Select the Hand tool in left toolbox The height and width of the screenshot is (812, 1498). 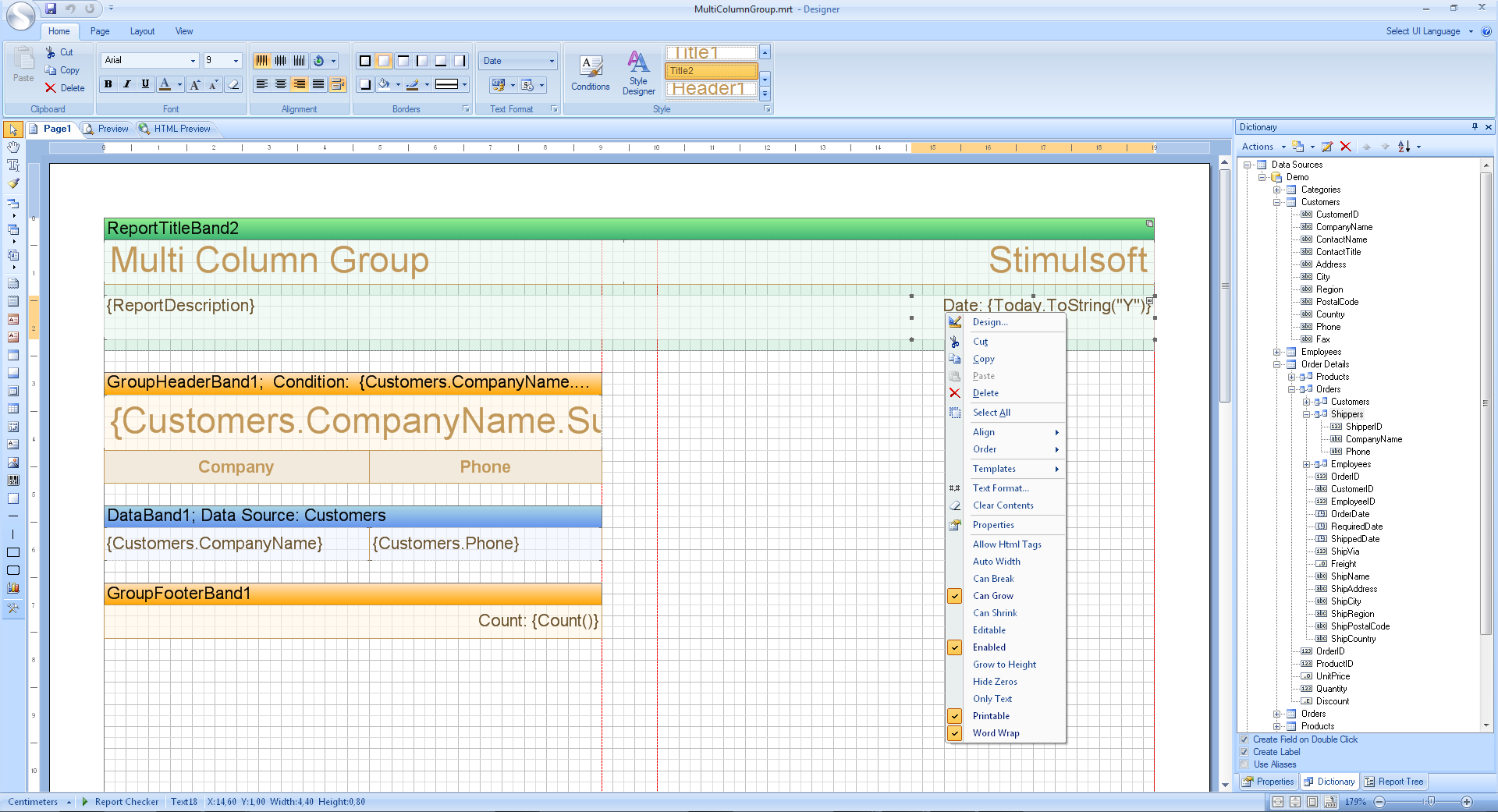tap(13, 147)
